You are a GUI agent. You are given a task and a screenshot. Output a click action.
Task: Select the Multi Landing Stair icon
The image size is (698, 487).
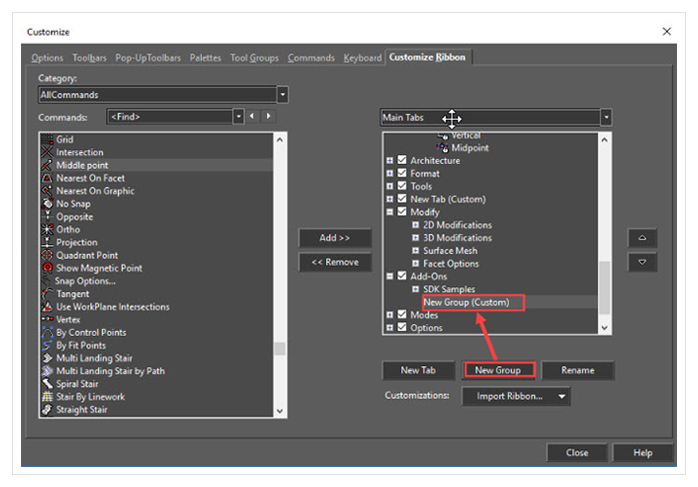click(47, 358)
